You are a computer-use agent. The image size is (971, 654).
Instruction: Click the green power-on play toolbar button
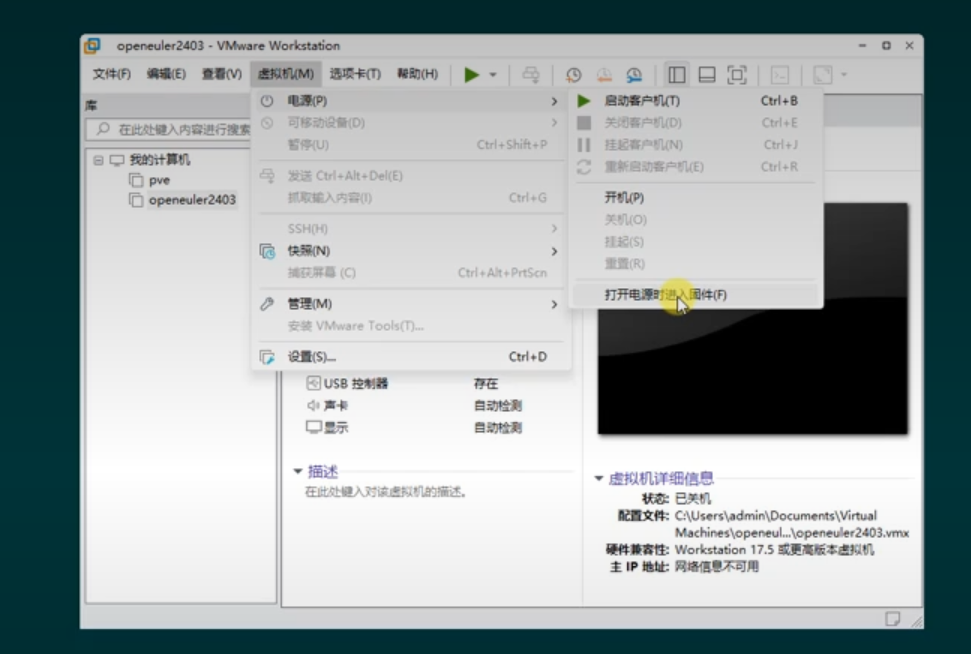tap(472, 75)
